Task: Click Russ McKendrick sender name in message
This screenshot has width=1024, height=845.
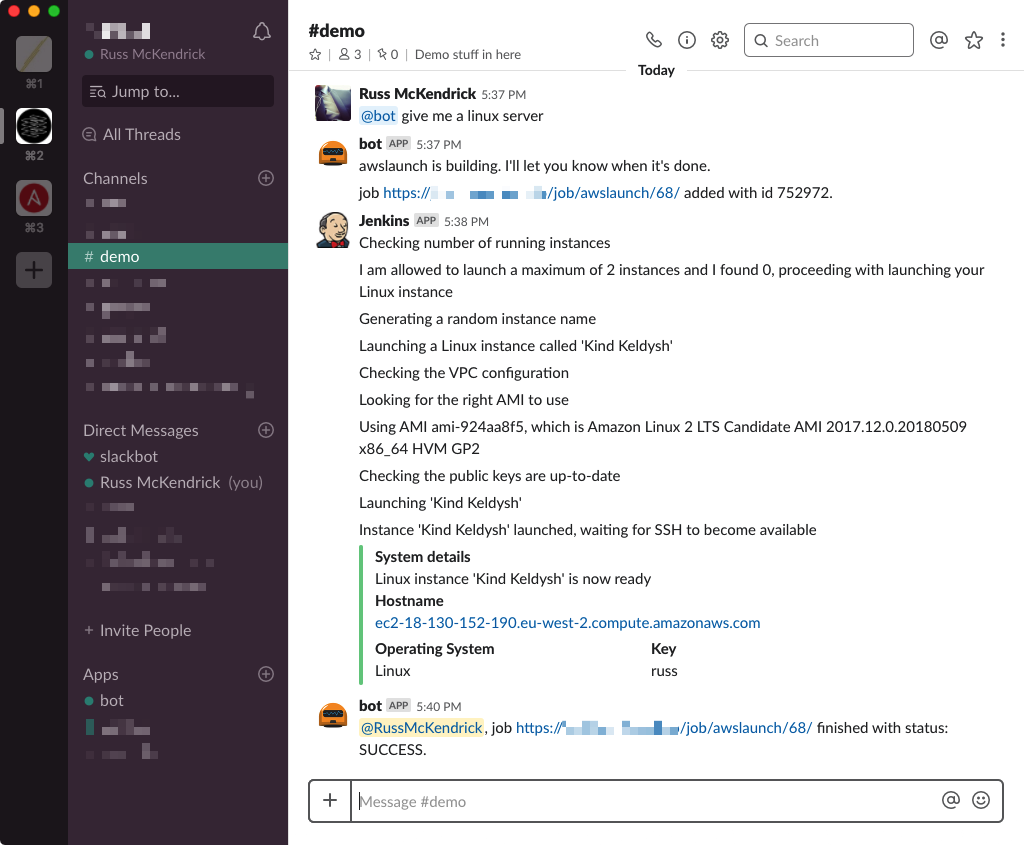Action: (x=417, y=94)
